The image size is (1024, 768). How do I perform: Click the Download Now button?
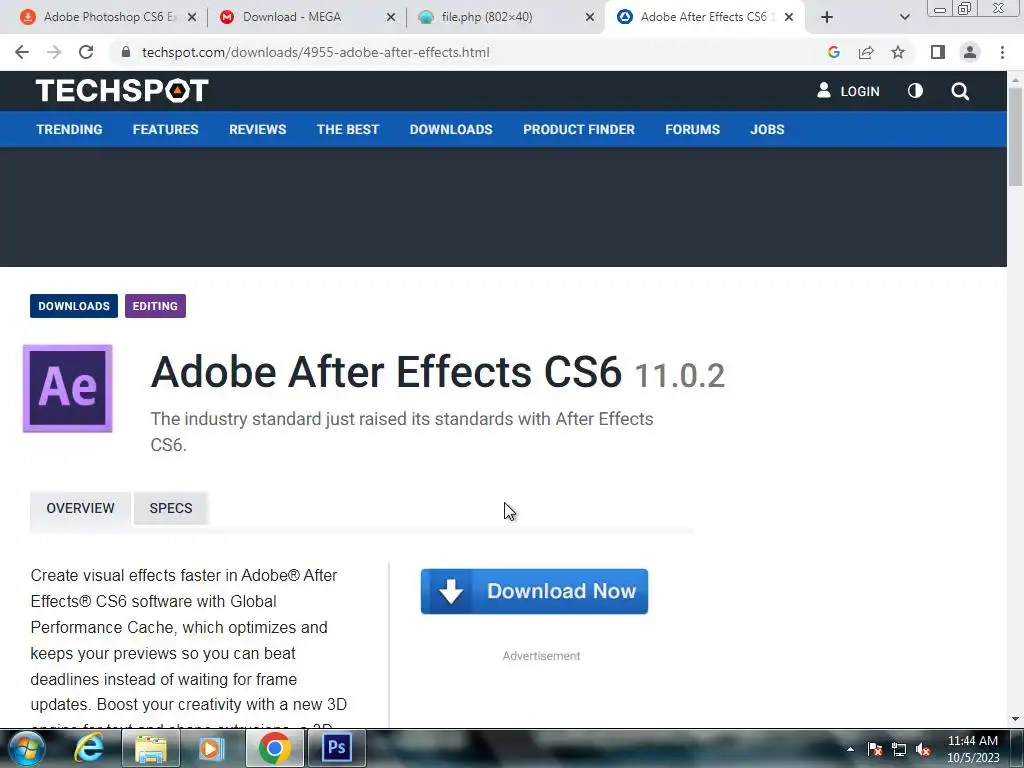pos(534,591)
